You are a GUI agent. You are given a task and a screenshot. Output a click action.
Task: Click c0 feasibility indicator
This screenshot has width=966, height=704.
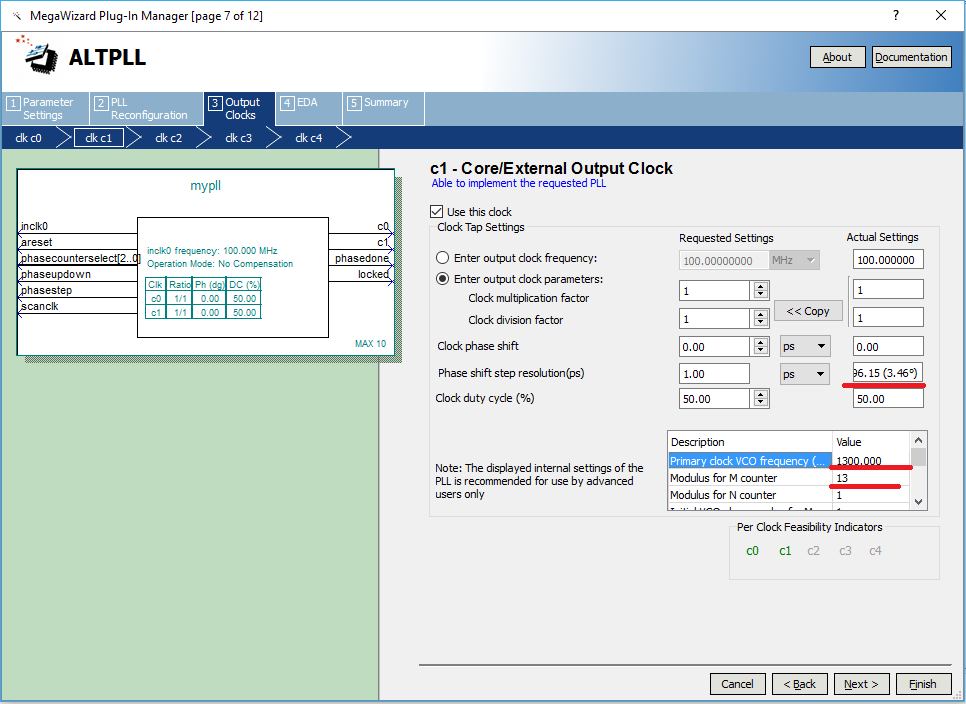752,551
